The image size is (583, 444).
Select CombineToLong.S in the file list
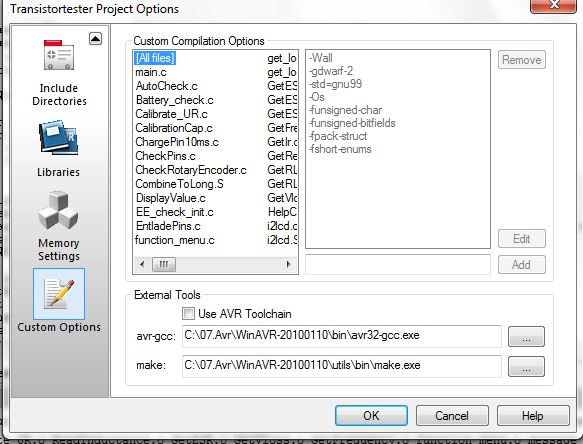[x=179, y=184]
